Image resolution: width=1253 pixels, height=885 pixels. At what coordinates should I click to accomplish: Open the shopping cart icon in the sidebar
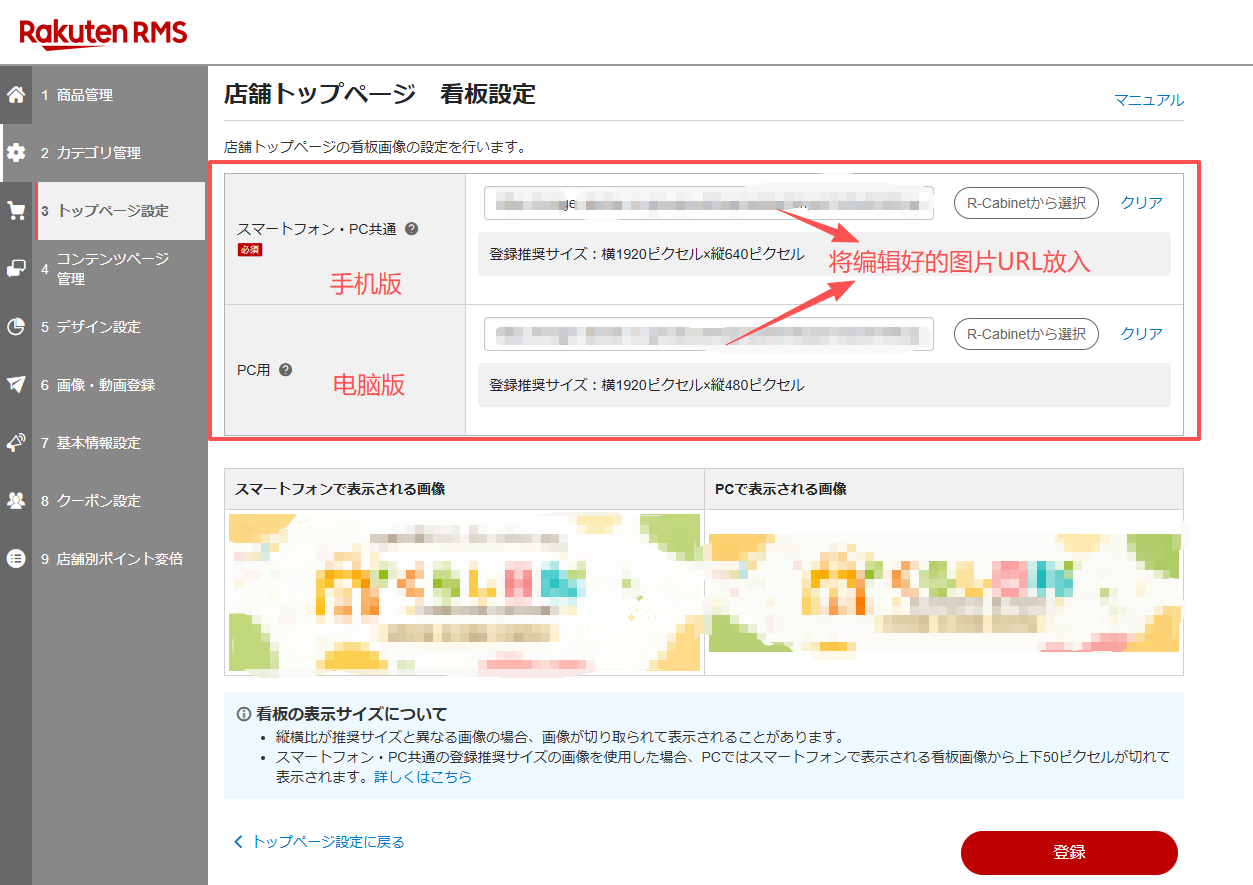coord(16,211)
